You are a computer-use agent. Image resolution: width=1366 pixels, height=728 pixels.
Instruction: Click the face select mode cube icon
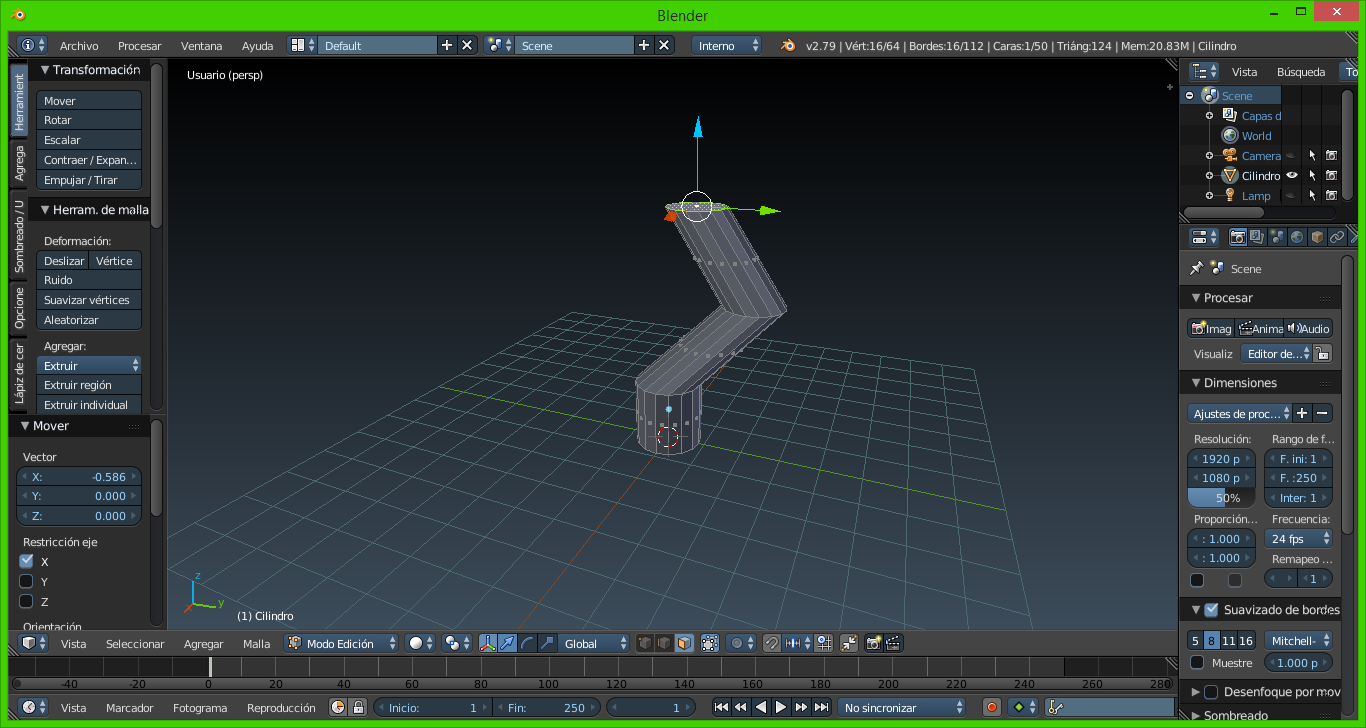click(684, 644)
